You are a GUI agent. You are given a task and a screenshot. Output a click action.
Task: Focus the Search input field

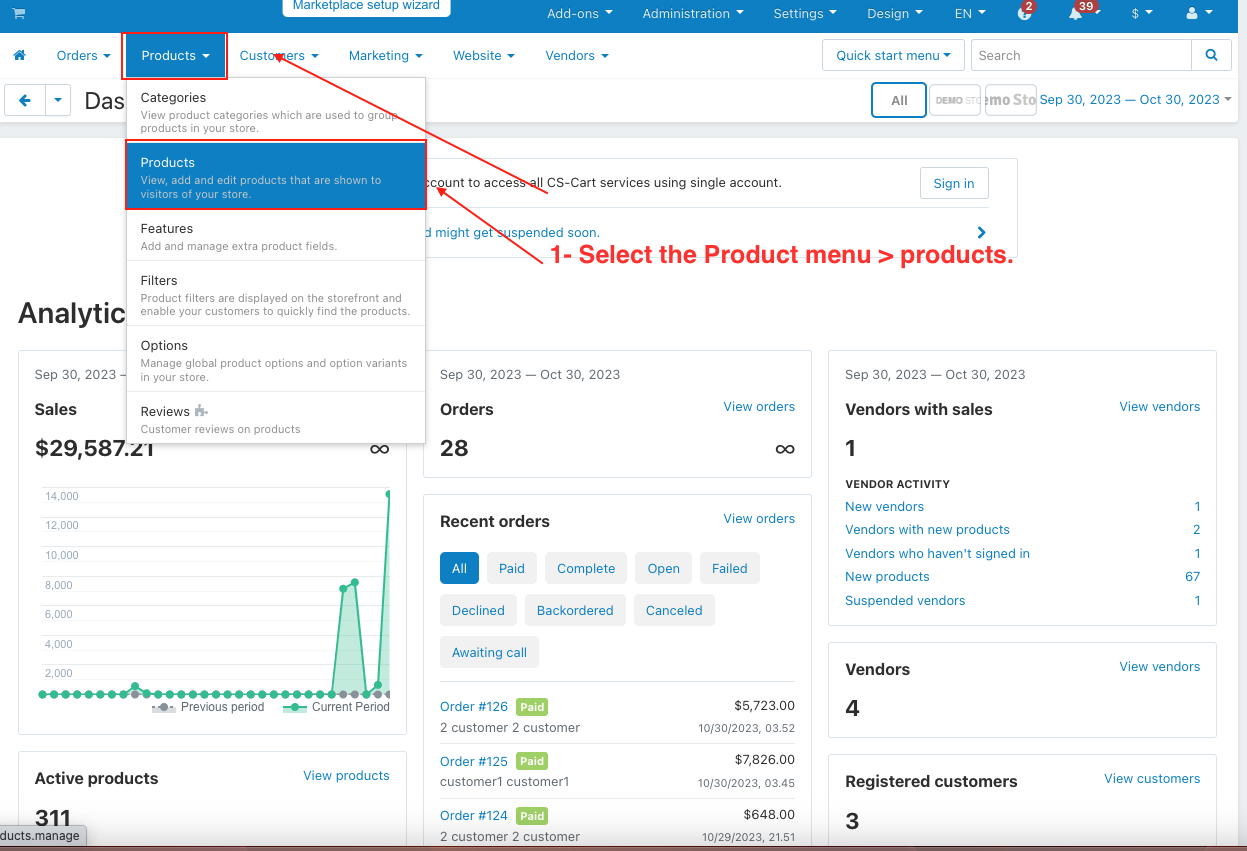pos(1081,55)
